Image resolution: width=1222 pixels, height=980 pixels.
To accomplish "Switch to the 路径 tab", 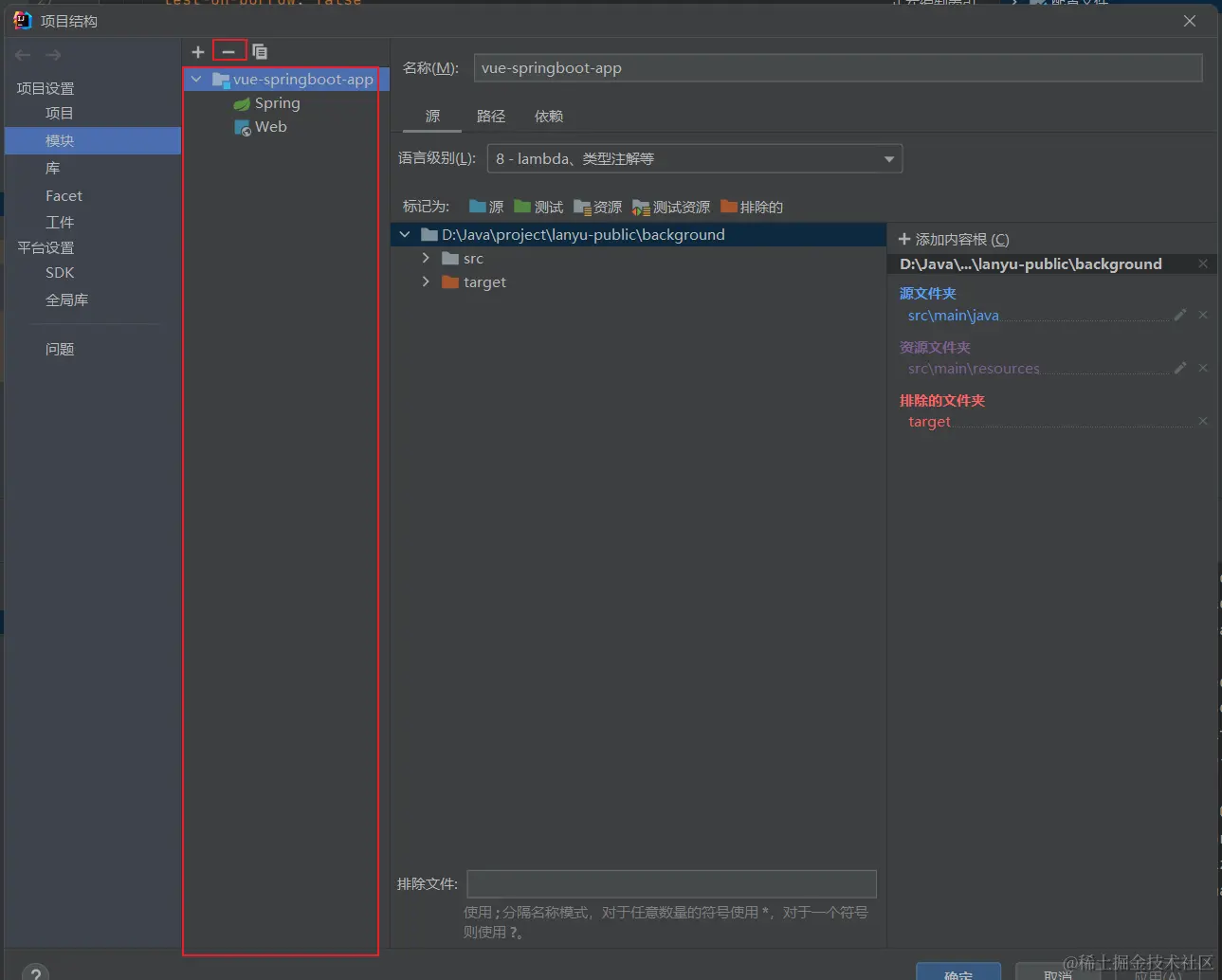I will (491, 116).
